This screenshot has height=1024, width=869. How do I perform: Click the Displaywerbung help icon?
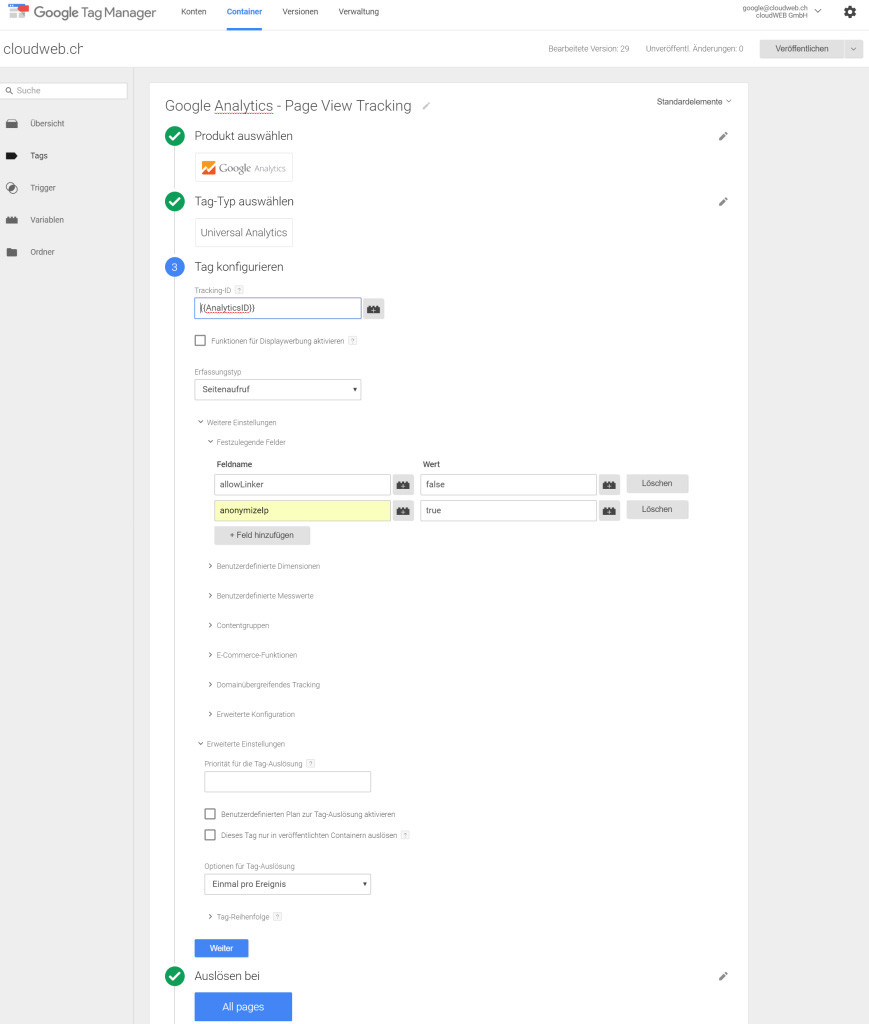tap(353, 341)
